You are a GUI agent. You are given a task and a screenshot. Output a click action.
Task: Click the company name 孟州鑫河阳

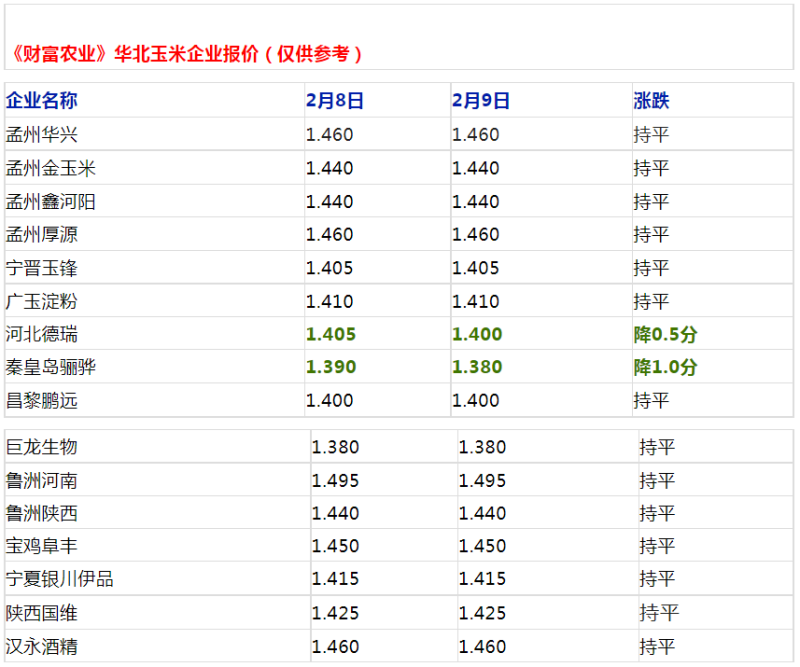coord(51,202)
